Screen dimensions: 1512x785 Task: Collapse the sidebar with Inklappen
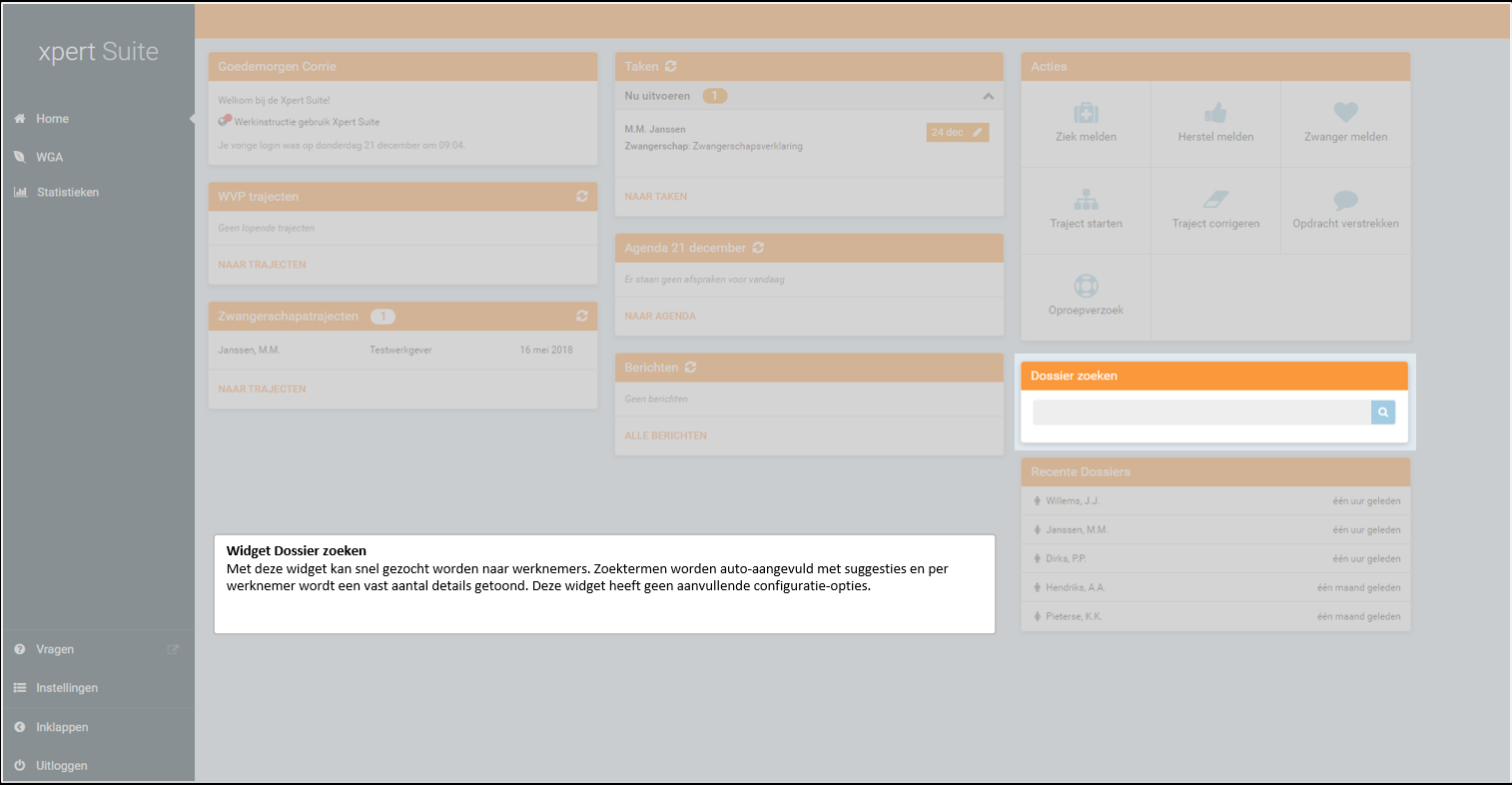tap(62, 727)
